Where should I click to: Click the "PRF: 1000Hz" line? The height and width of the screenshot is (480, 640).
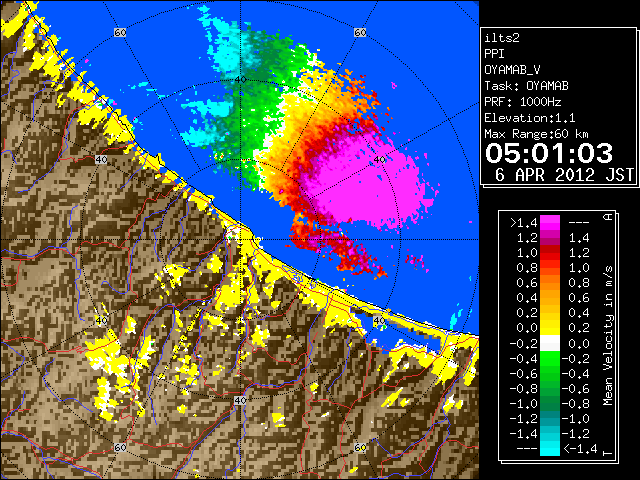(523, 102)
